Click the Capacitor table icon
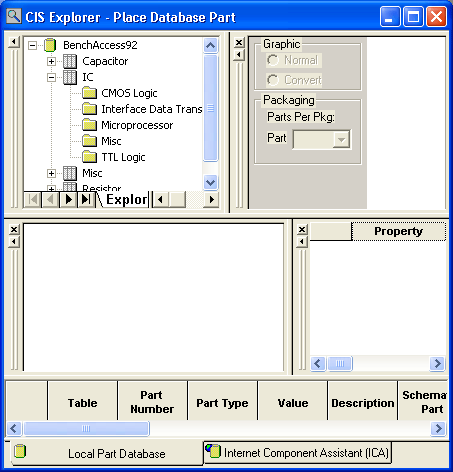This screenshot has width=453, height=472. (70, 61)
